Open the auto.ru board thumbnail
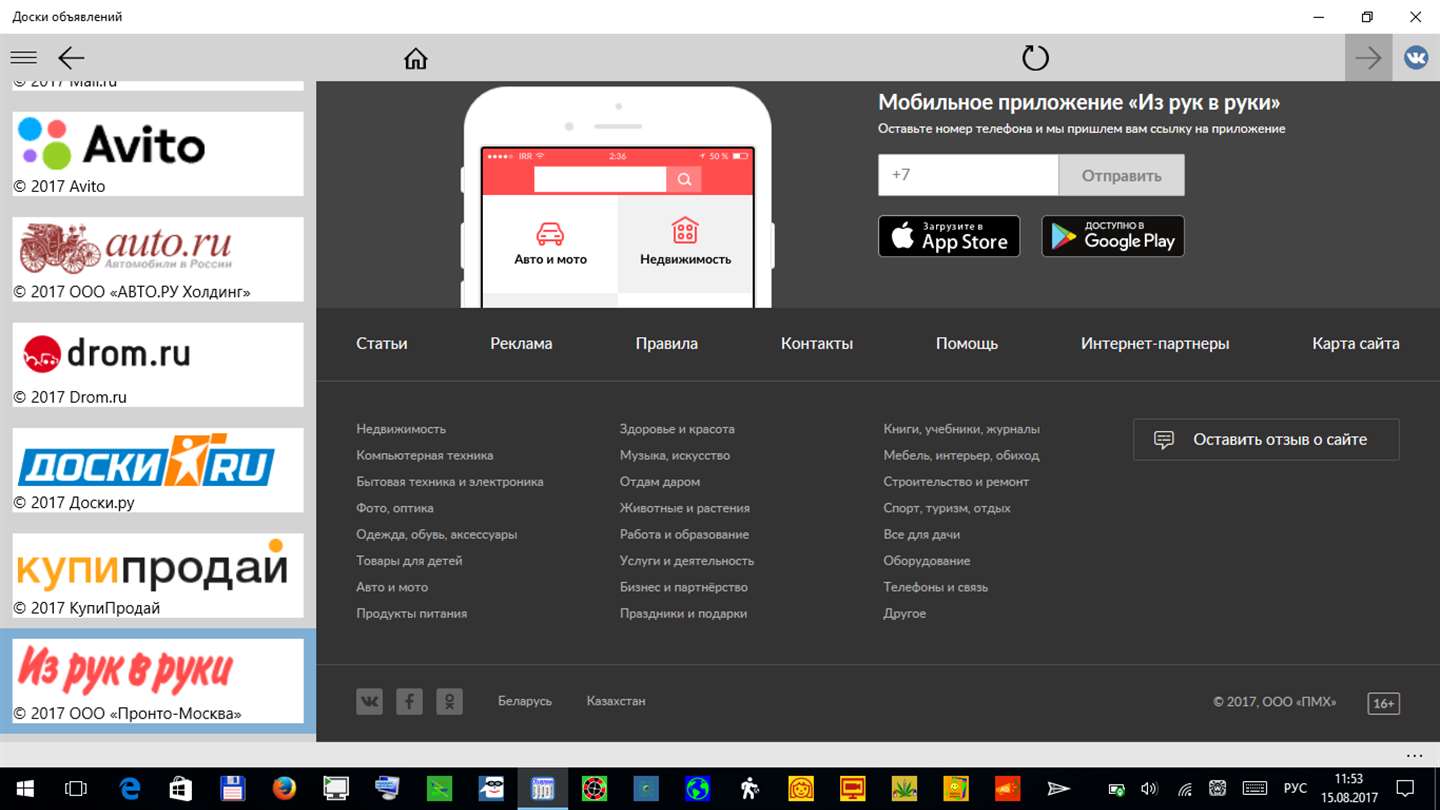Viewport: 1440px width, 810px height. [x=158, y=259]
